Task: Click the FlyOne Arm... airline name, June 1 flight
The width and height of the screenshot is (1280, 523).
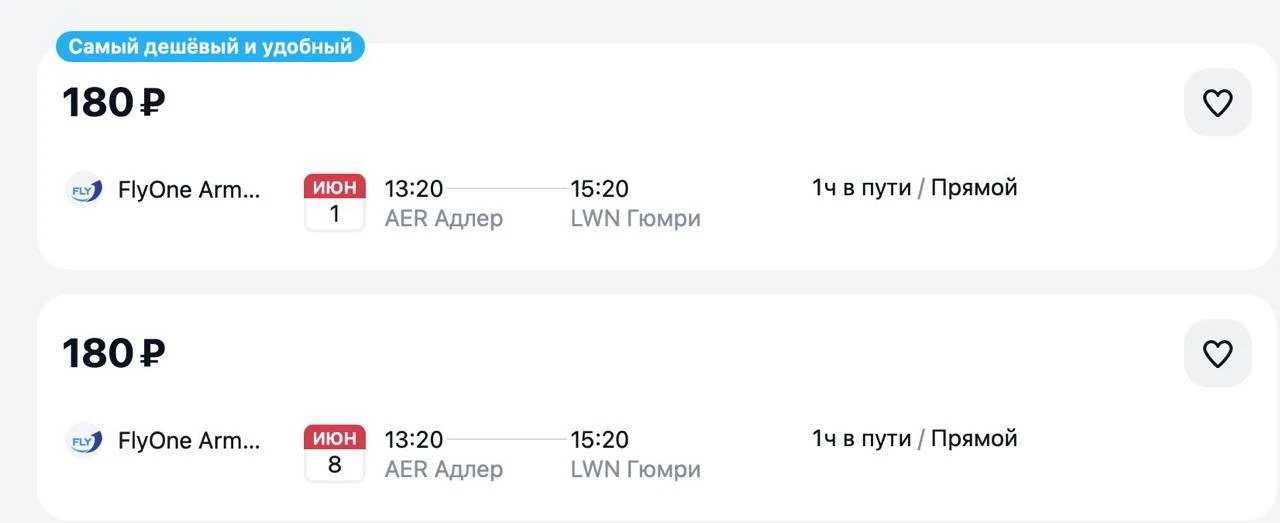Action: (189, 189)
